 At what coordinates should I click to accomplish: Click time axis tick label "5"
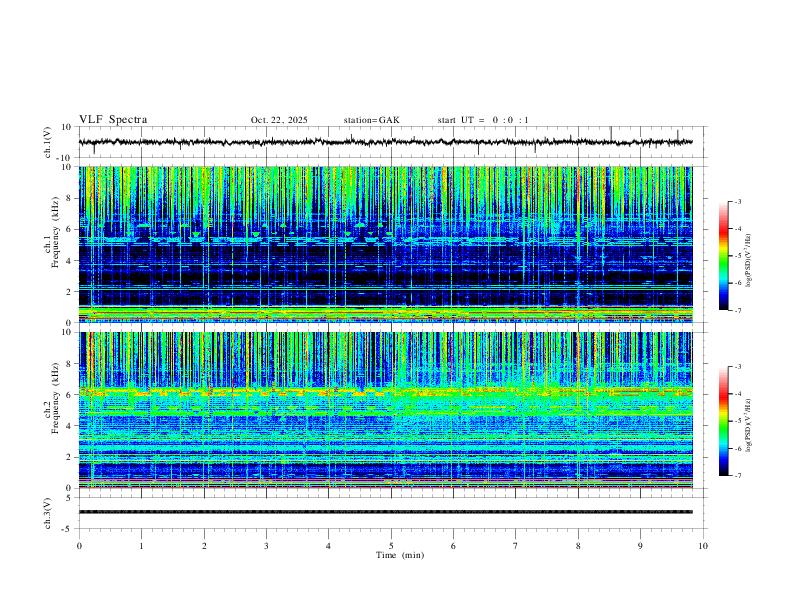[x=391, y=546]
